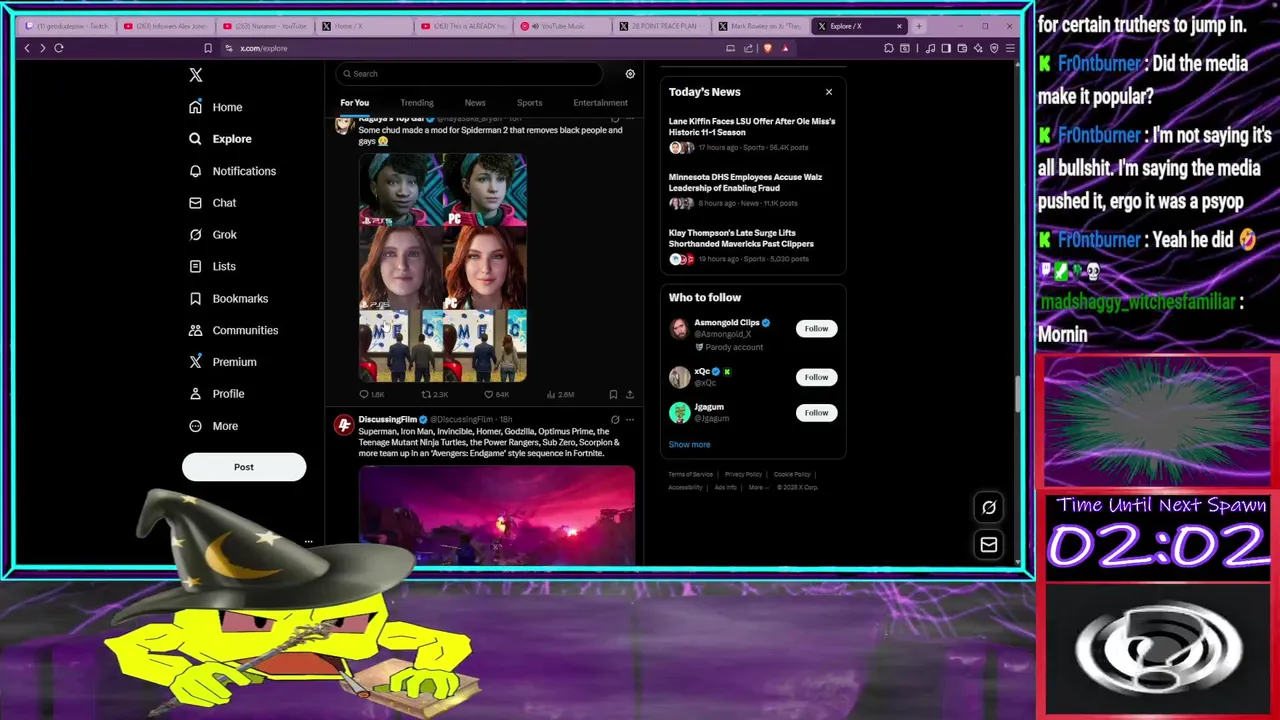Image resolution: width=1280 pixels, height=720 pixels.
Task: Open the browser hamburger menu
Action: click(1010, 48)
